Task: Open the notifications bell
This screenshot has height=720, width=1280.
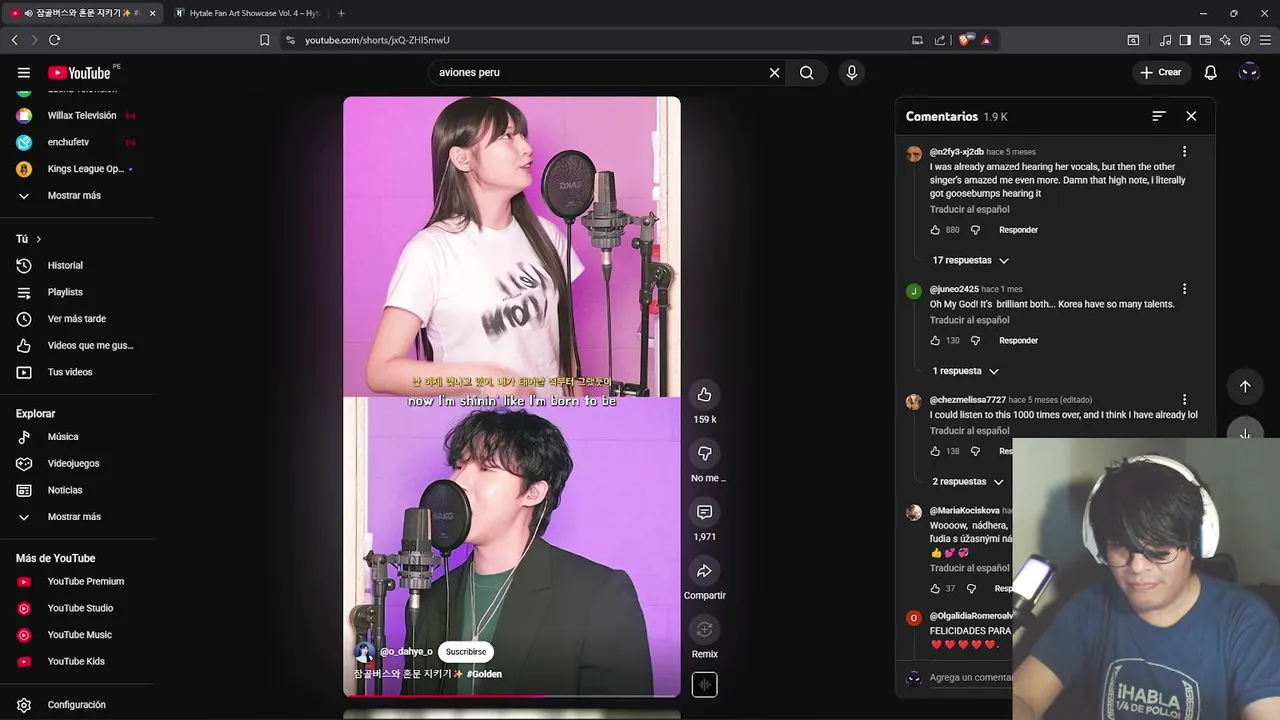Action: pyautogui.click(x=1210, y=72)
